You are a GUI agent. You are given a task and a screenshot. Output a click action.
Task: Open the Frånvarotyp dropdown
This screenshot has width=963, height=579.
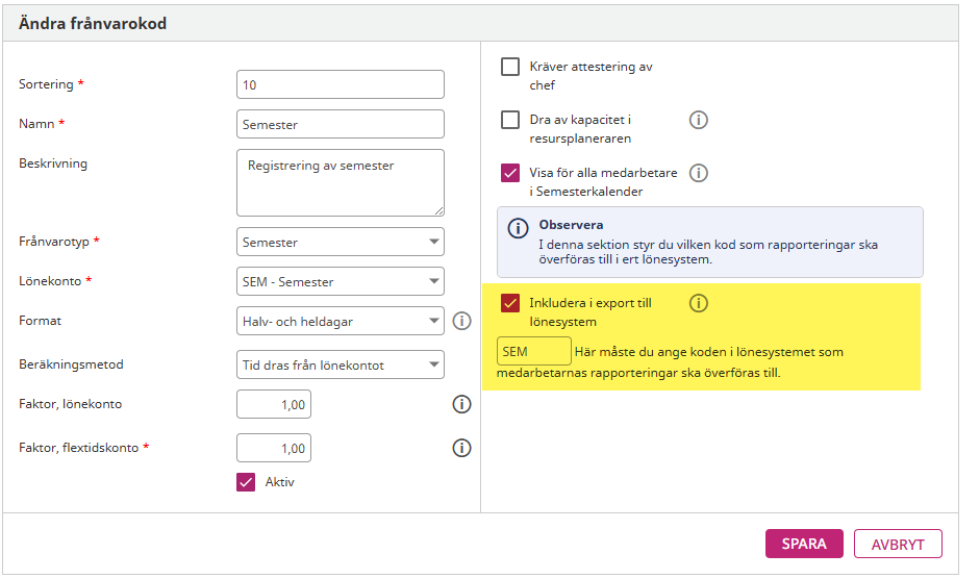coord(338,241)
